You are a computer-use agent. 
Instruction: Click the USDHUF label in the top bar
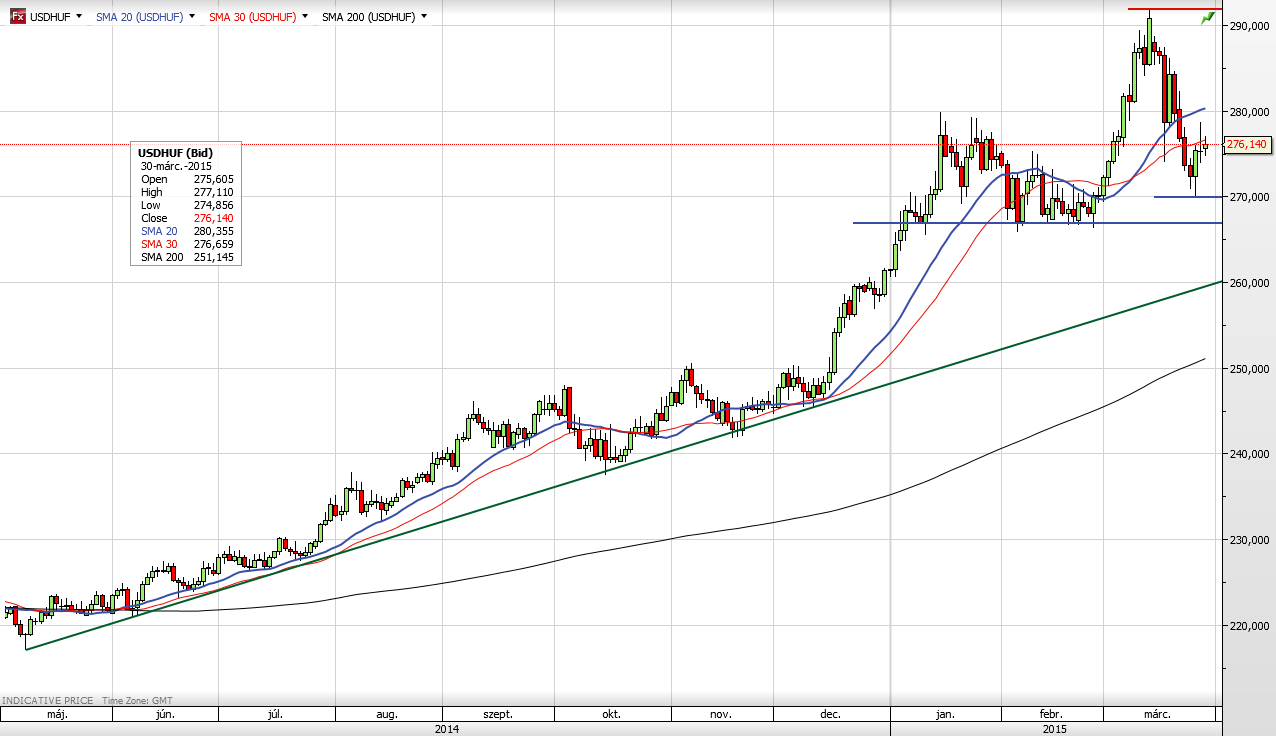[x=50, y=17]
